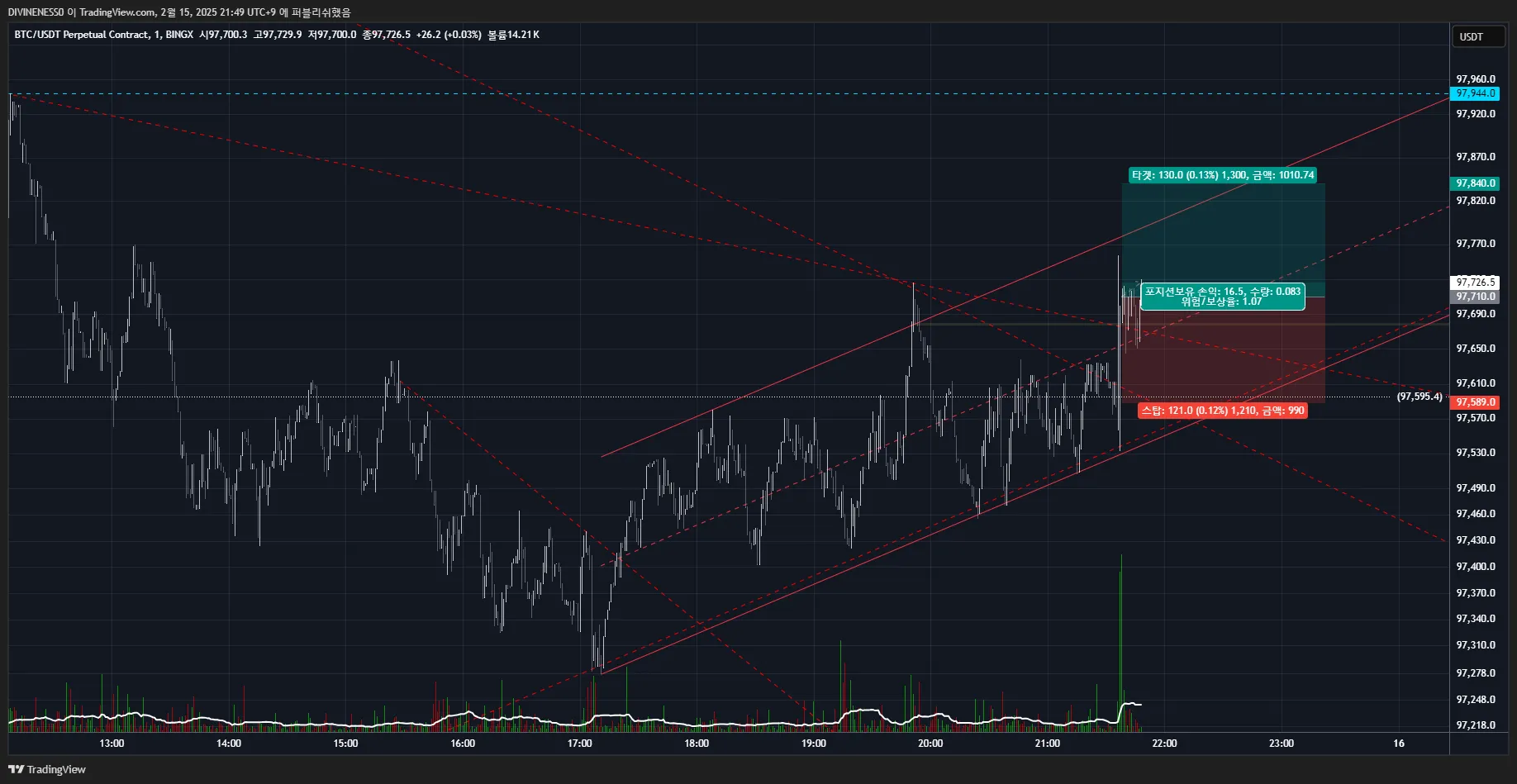Image resolution: width=1517 pixels, height=784 pixels.
Task: Click the 97,278.0 price axis tick
Action: click(1476, 673)
